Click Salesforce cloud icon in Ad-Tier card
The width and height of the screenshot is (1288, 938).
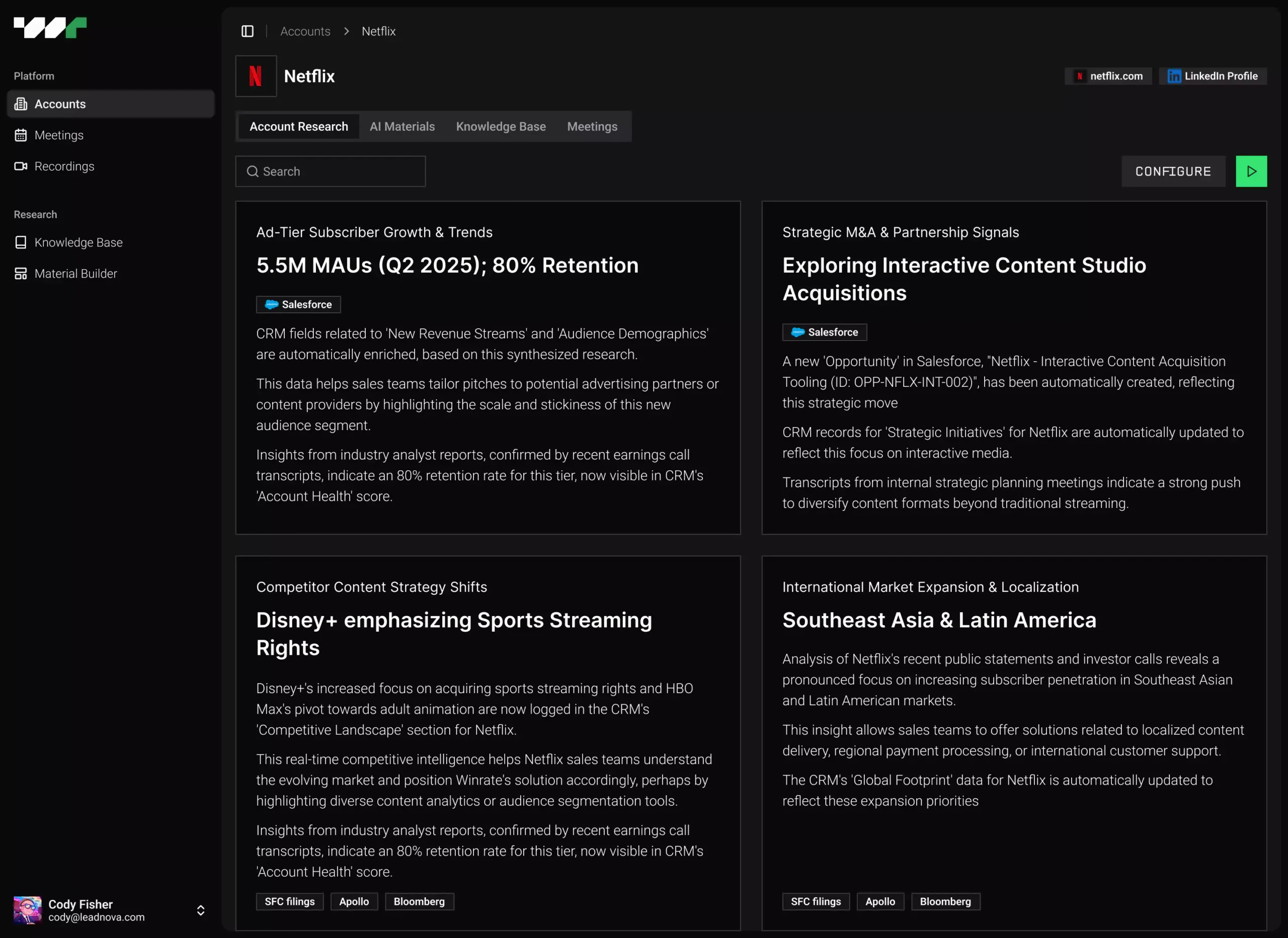click(x=272, y=304)
